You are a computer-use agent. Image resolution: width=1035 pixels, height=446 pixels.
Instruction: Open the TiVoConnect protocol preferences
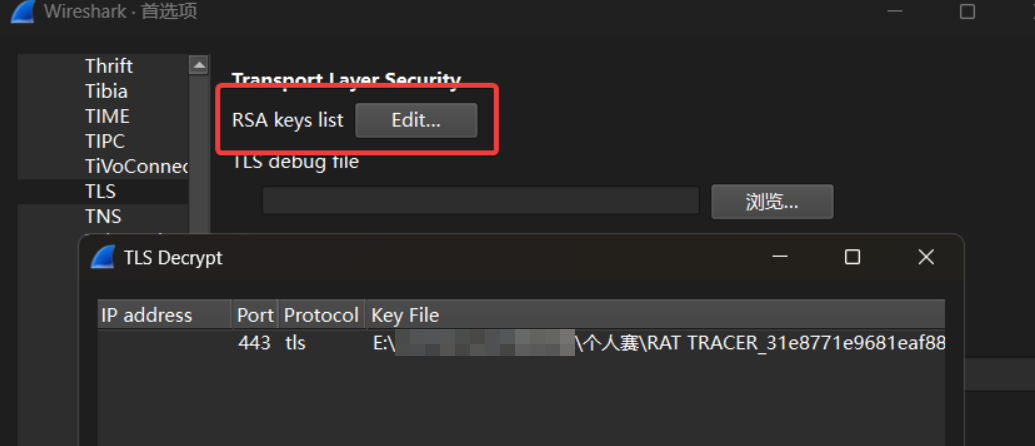point(137,166)
